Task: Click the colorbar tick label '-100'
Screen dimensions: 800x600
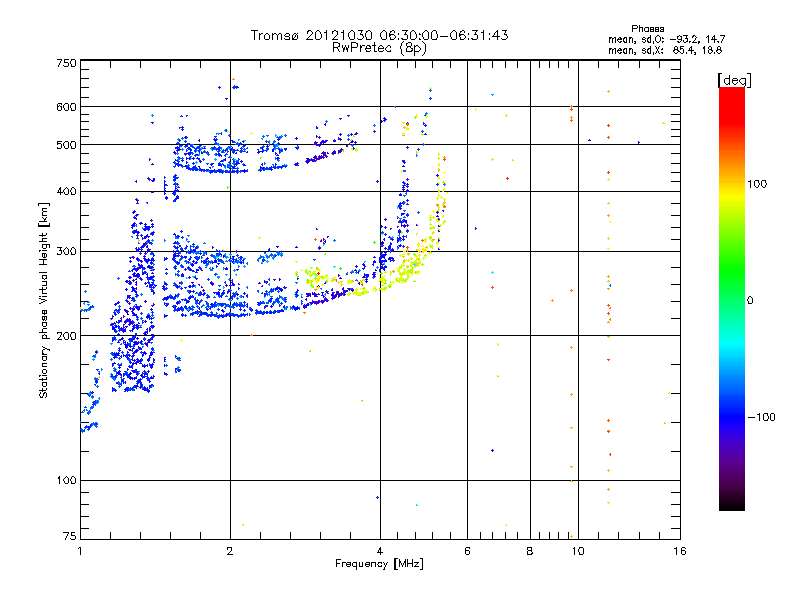Action: click(x=761, y=417)
